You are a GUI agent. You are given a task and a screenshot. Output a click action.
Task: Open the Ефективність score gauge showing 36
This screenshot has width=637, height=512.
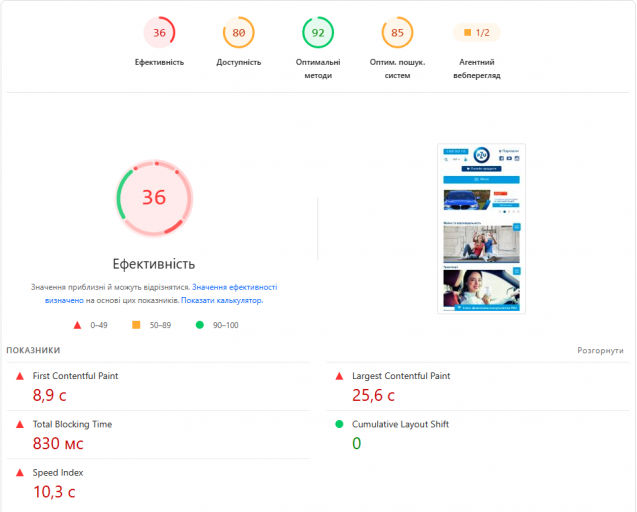coord(159,33)
